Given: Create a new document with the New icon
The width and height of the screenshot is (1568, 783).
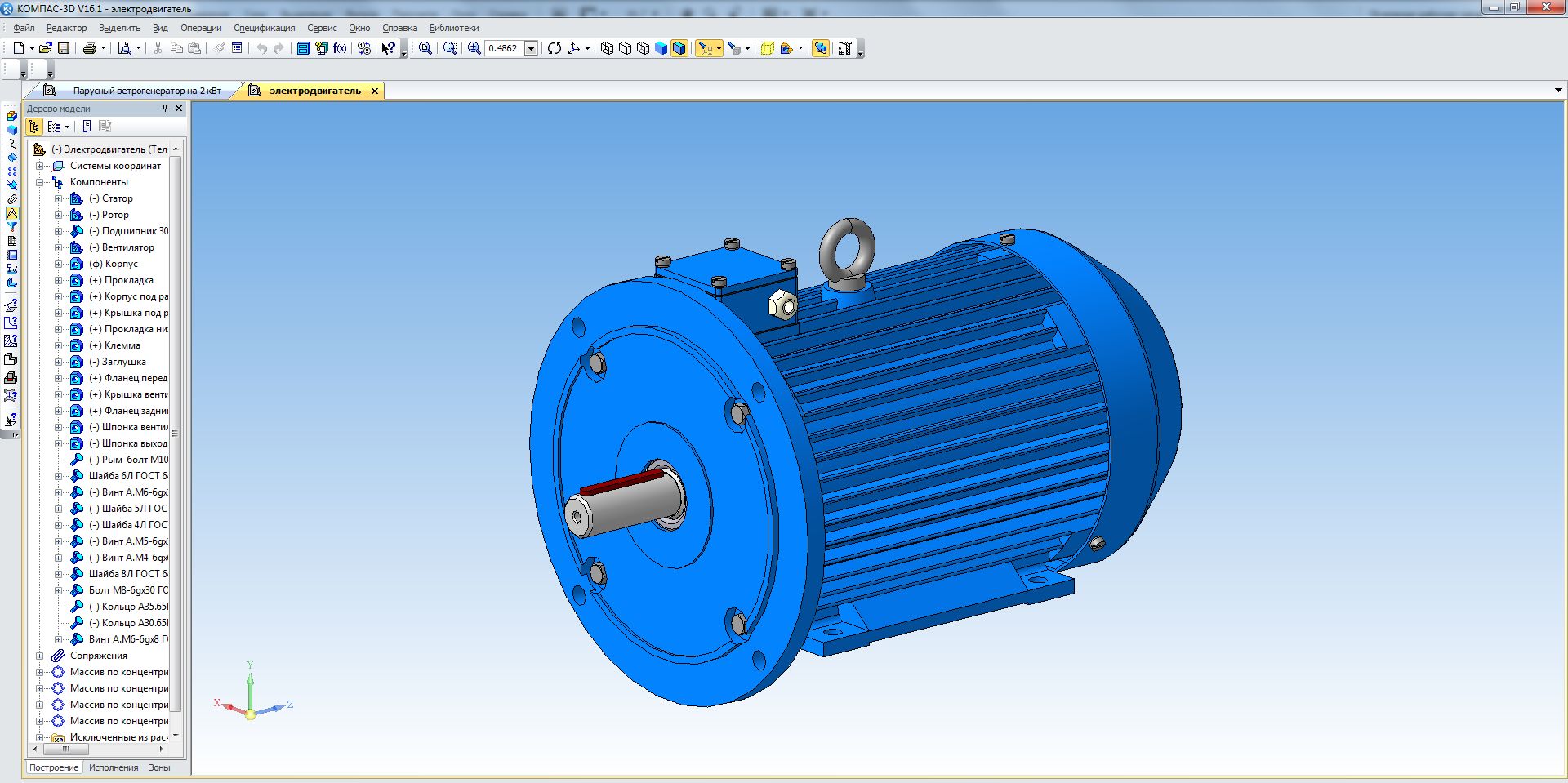Looking at the screenshot, I should (18, 48).
